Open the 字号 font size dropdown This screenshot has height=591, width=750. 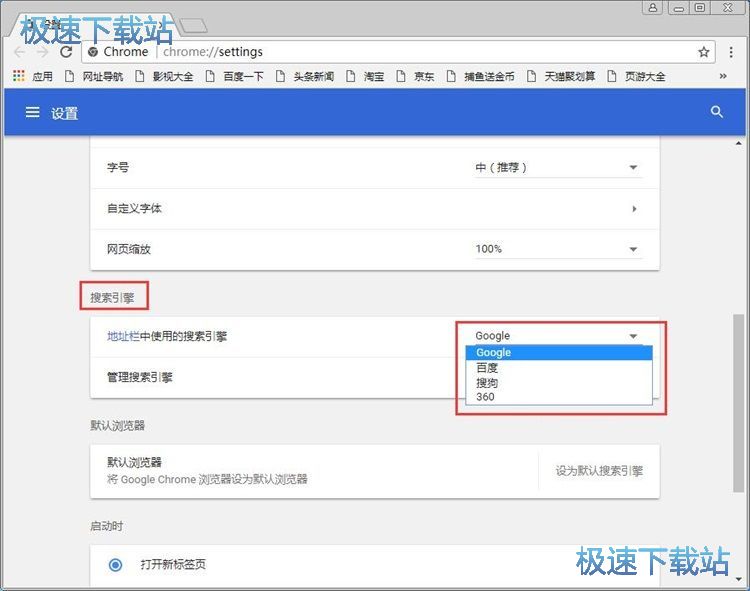pos(557,168)
